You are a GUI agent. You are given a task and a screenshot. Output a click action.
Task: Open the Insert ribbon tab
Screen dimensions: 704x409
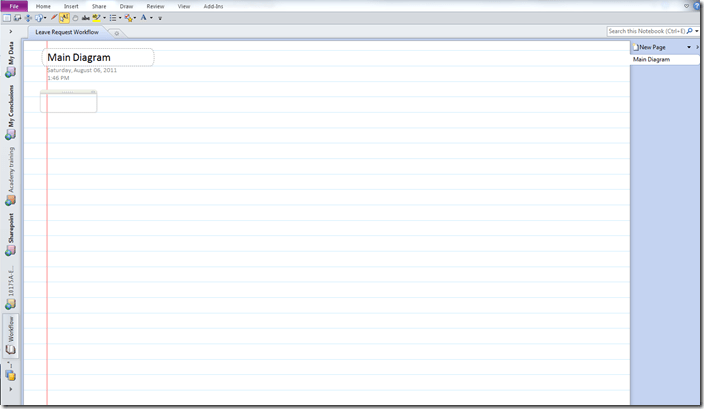(71, 6)
